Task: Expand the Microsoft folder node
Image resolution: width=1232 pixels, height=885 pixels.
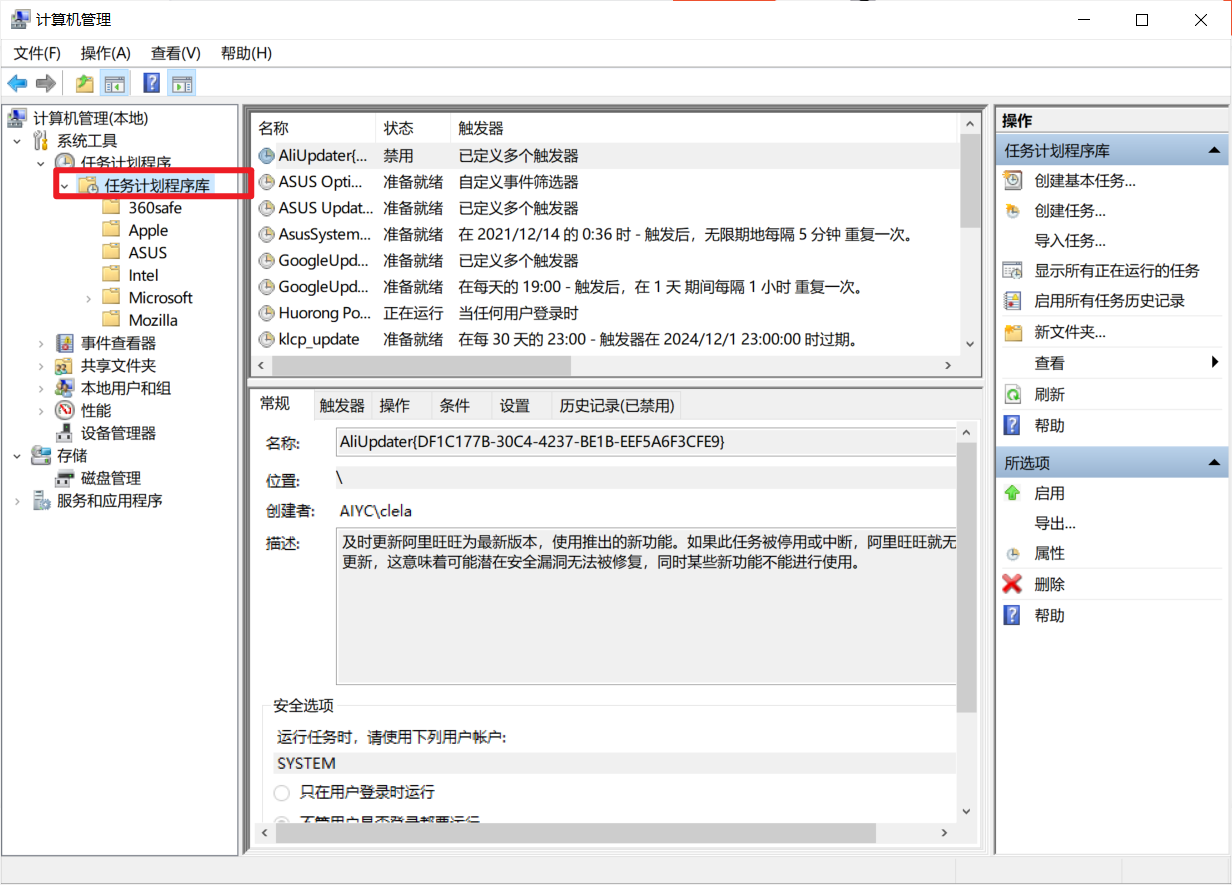Action: [89, 298]
